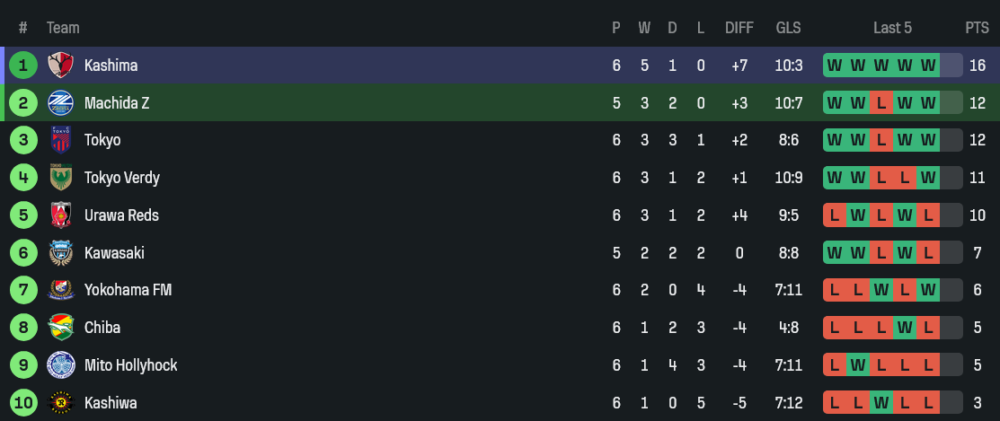The width and height of the screenshot is (1000, 421).
Task: Click the rank 1 position badge
Action: [23, 66]
